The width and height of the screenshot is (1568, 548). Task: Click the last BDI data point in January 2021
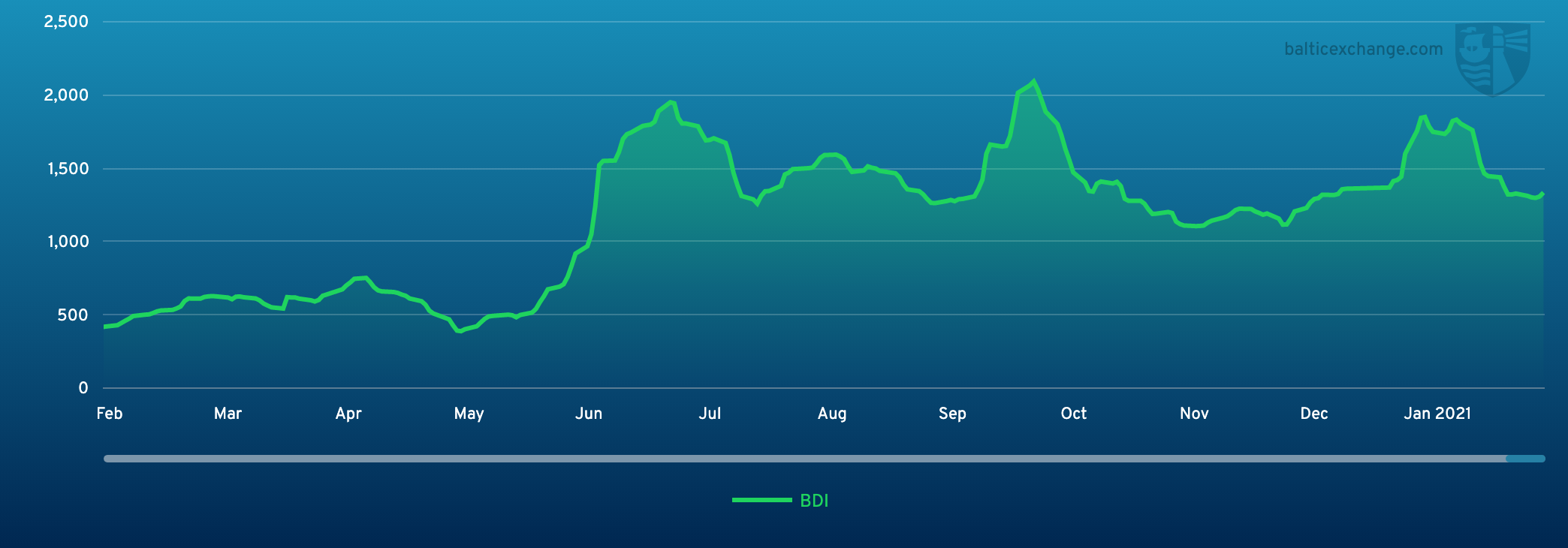point(1543,194)
